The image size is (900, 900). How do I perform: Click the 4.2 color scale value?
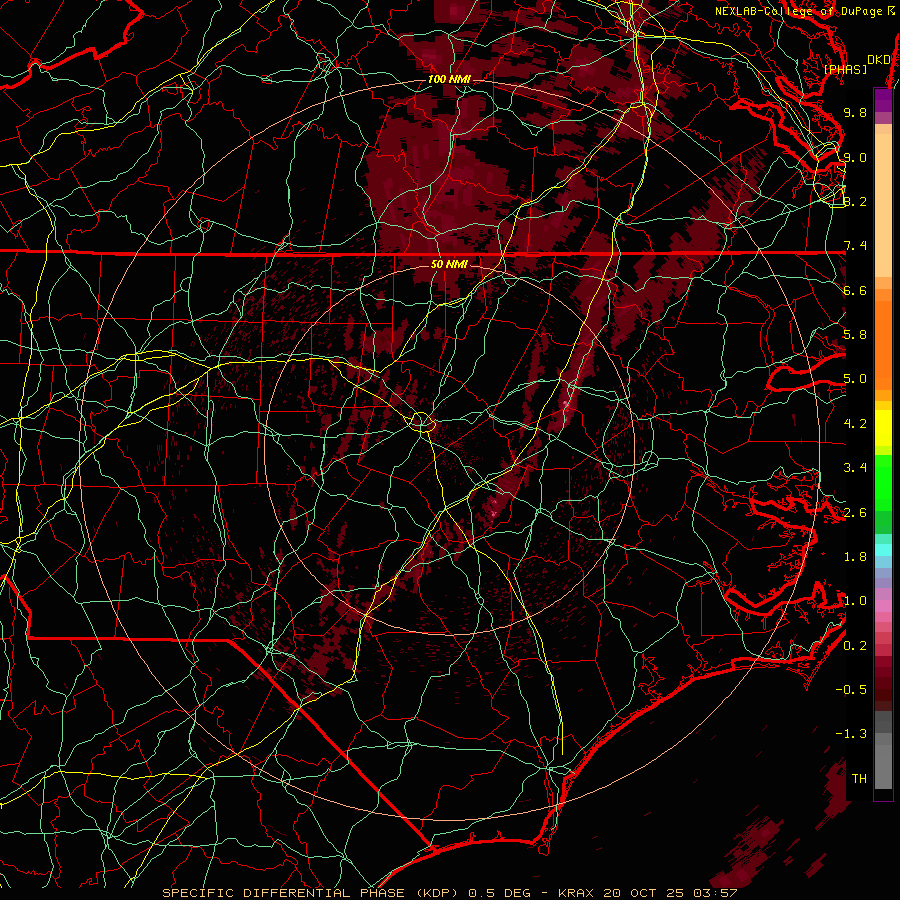[x=855, y=424]
